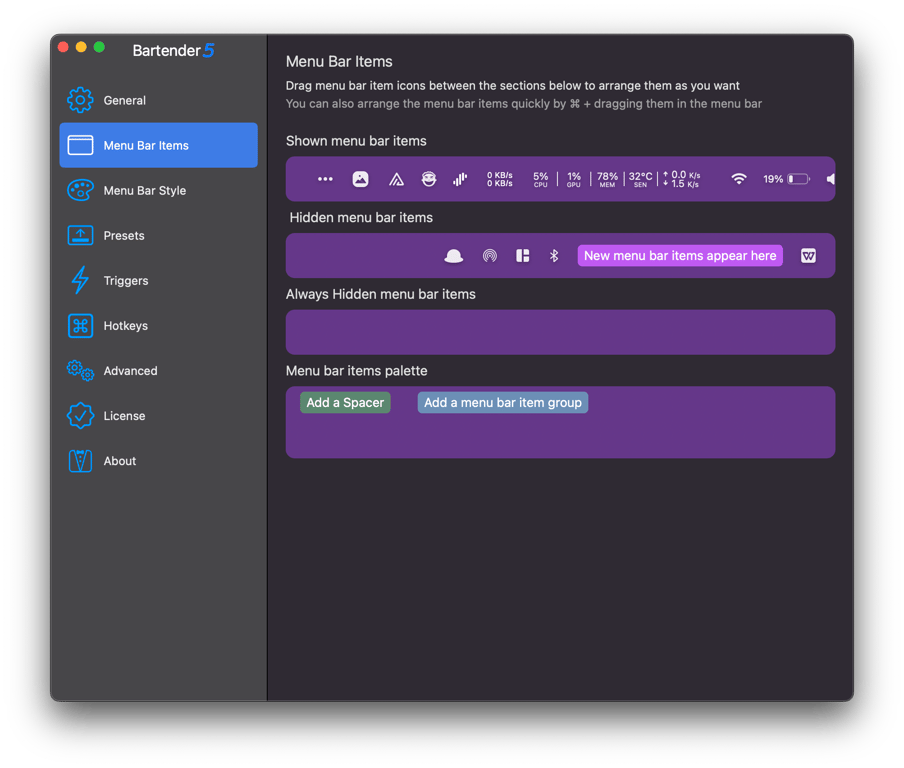Click the 32°C SEN sensor item
This screenshot has height=768, width=904.
641,179
